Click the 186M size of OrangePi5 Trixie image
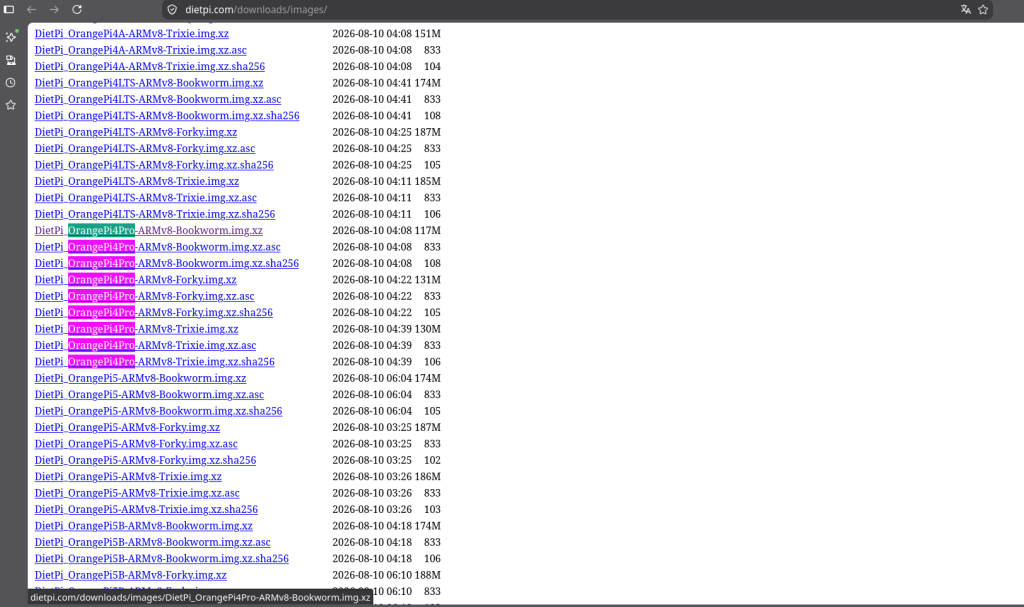1024x607 pixels. pos(428,476)
